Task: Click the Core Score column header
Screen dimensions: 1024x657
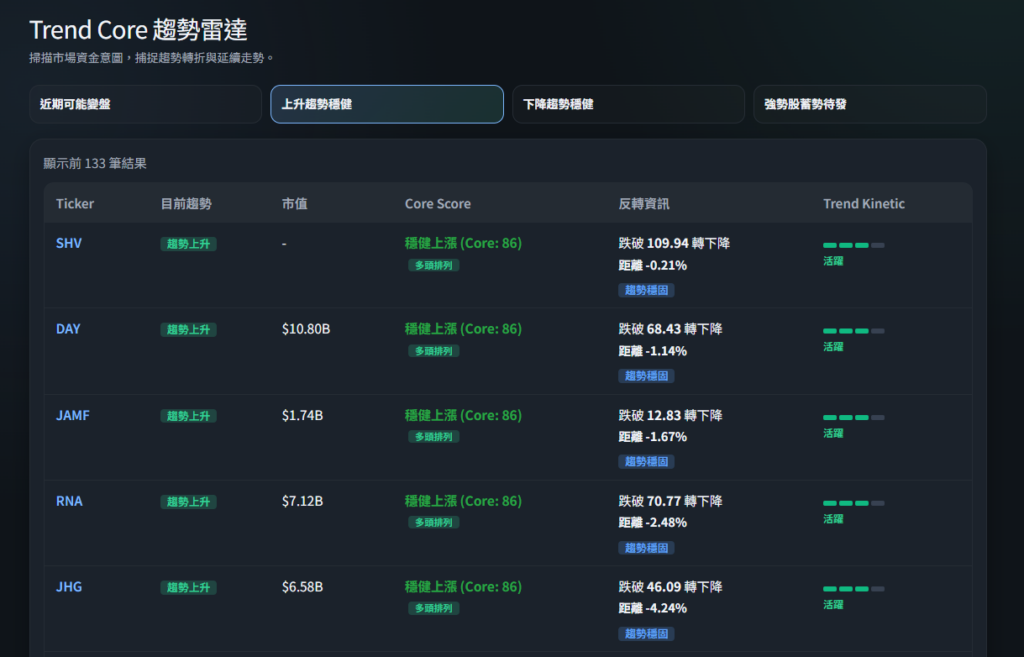Action: click(x=437, y=204)
